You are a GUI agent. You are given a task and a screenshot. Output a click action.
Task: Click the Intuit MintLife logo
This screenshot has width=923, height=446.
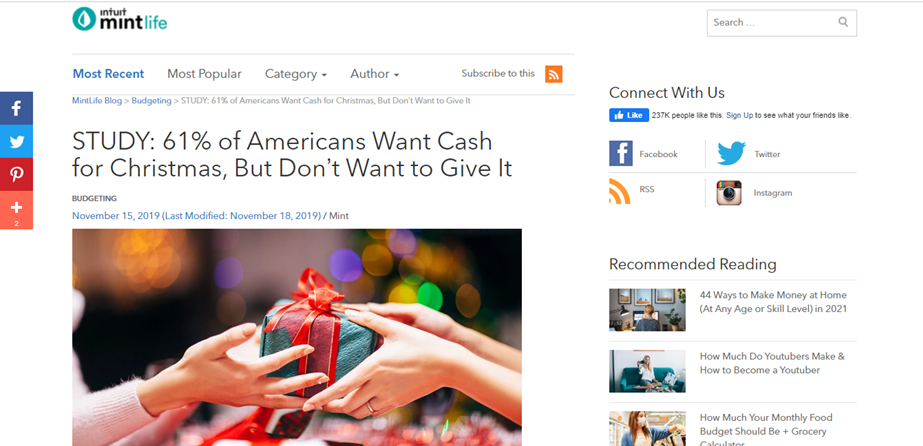119,19
